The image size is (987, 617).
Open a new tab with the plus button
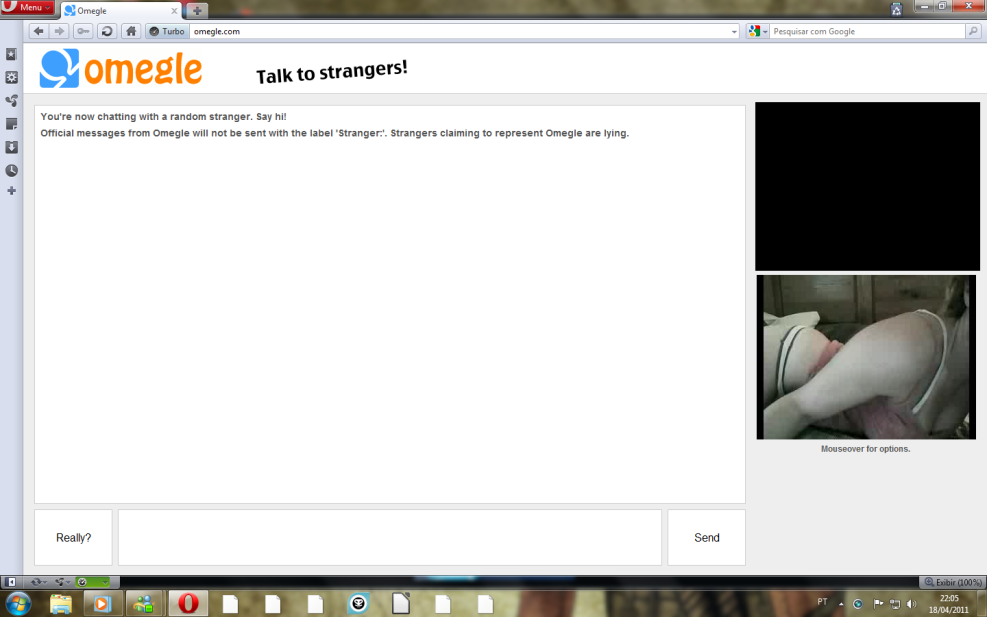tap(198, 11)
